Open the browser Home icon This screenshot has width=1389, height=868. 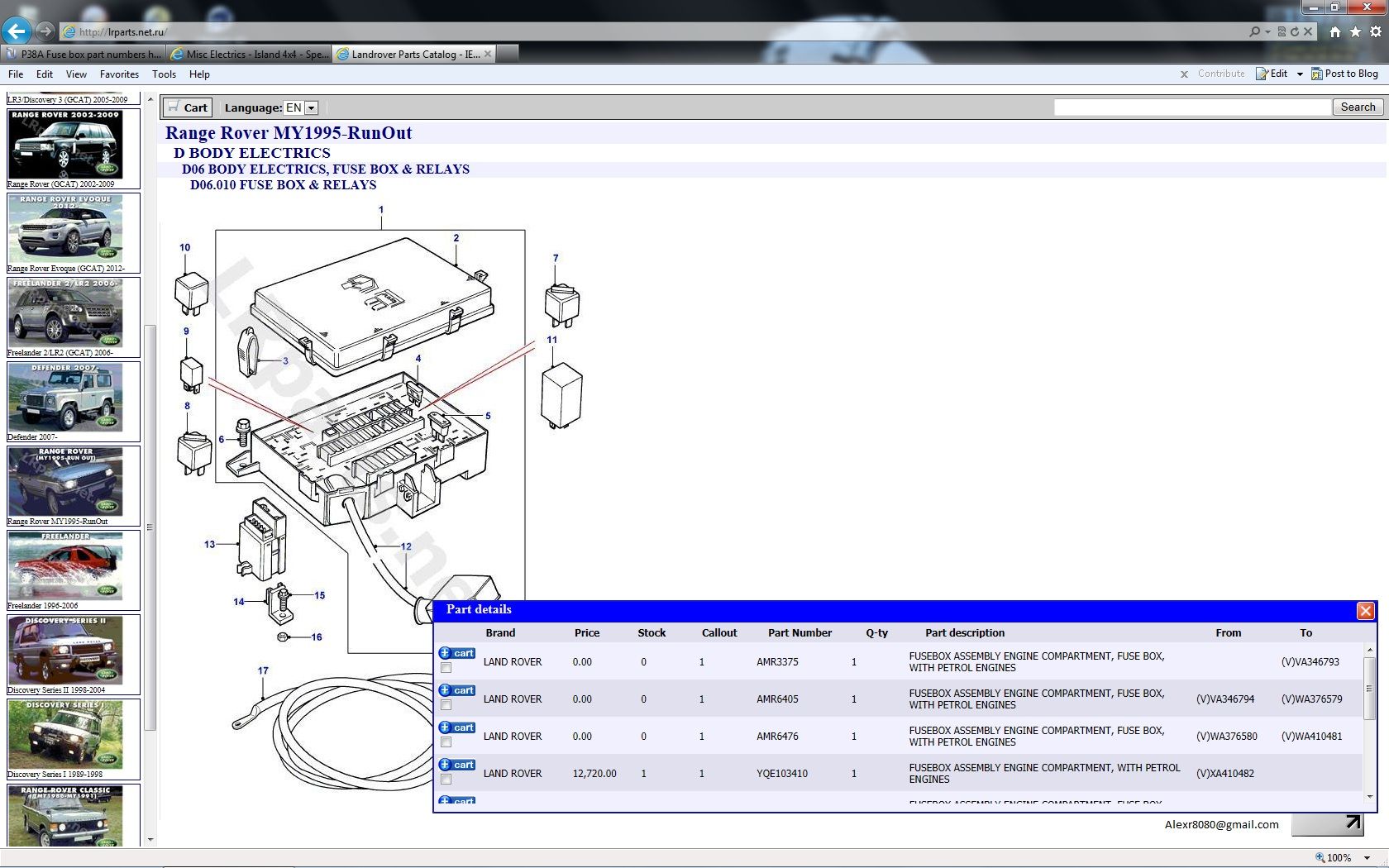tap(1334, 31)
